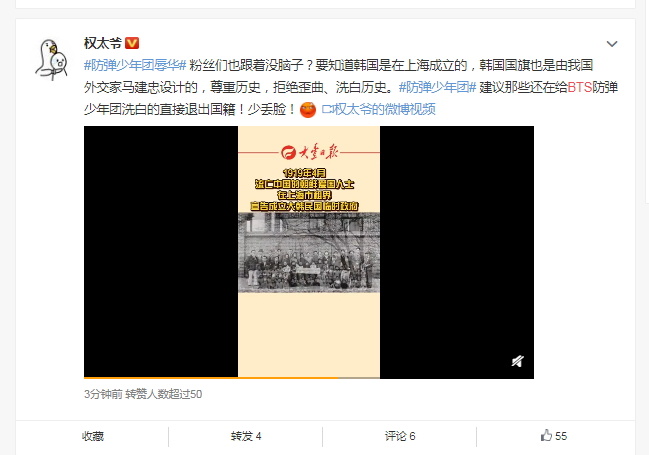Unmute the video with speaker icon
The height and width of the screenshot is (455, 649).
point(517,361)
